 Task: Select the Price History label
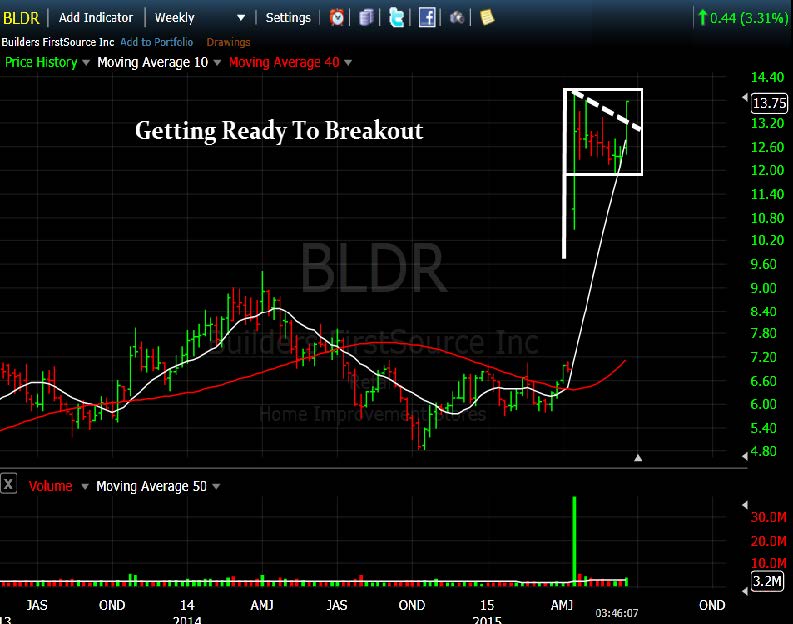41,62
